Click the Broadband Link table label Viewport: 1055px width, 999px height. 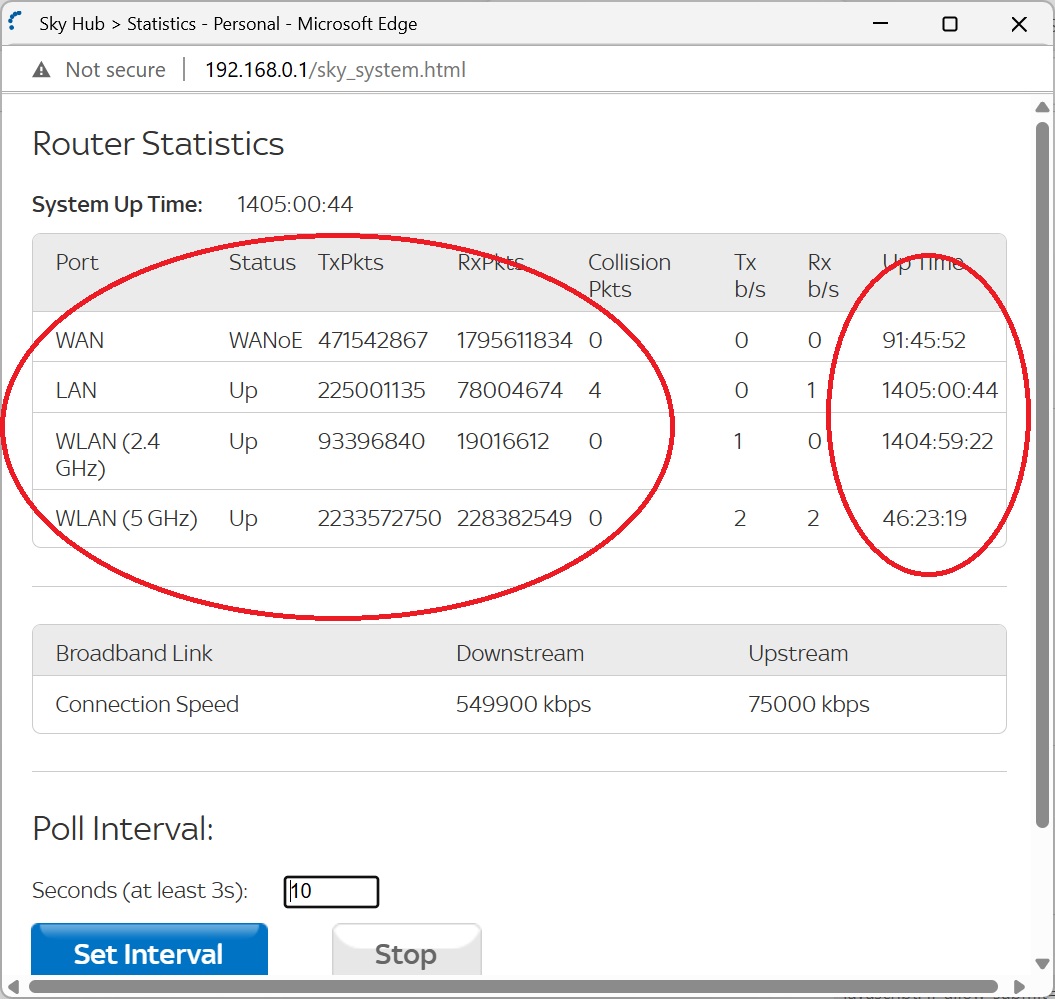(x=133, y=652)
